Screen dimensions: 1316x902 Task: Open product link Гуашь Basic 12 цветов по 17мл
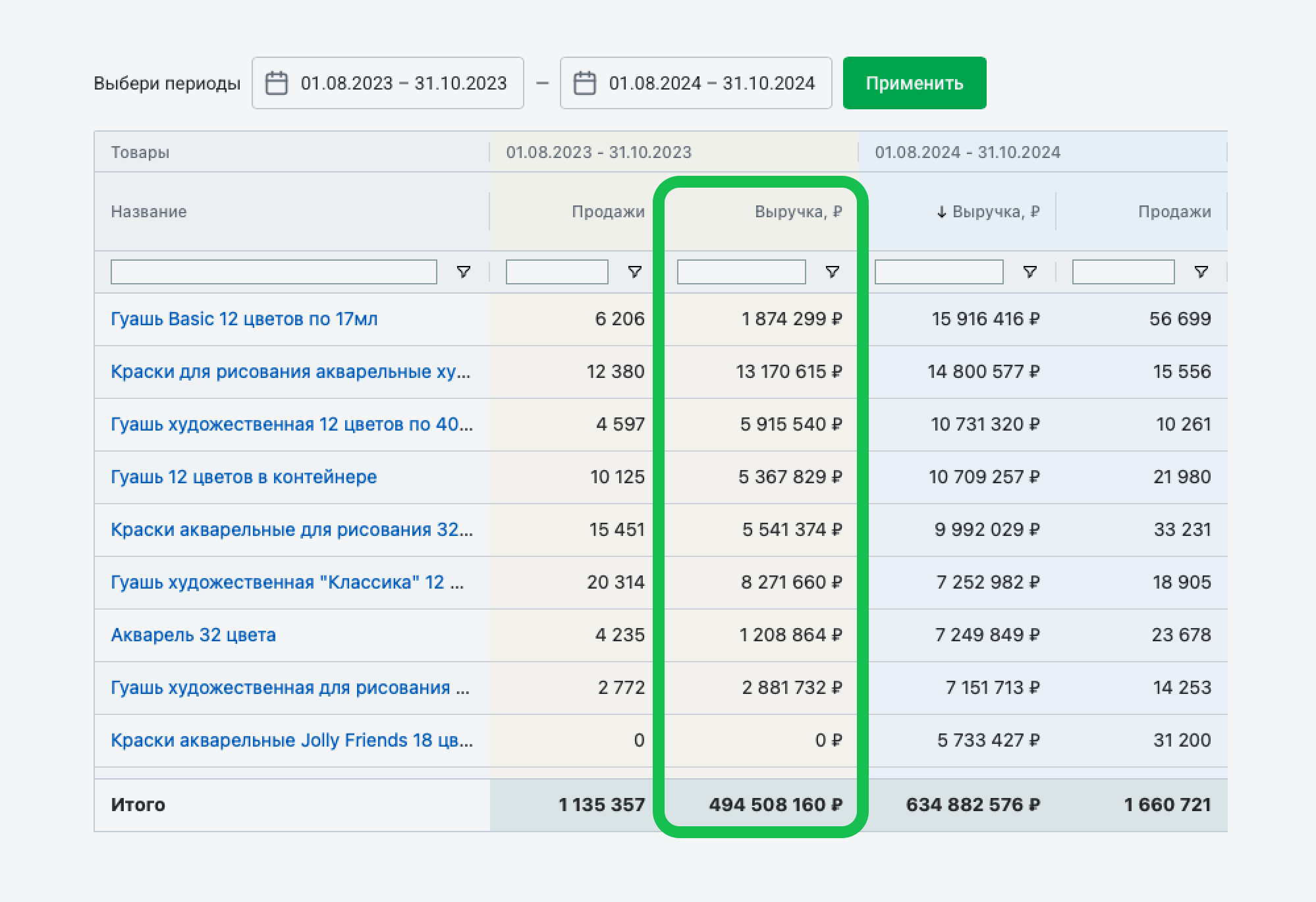pos(244,319)
